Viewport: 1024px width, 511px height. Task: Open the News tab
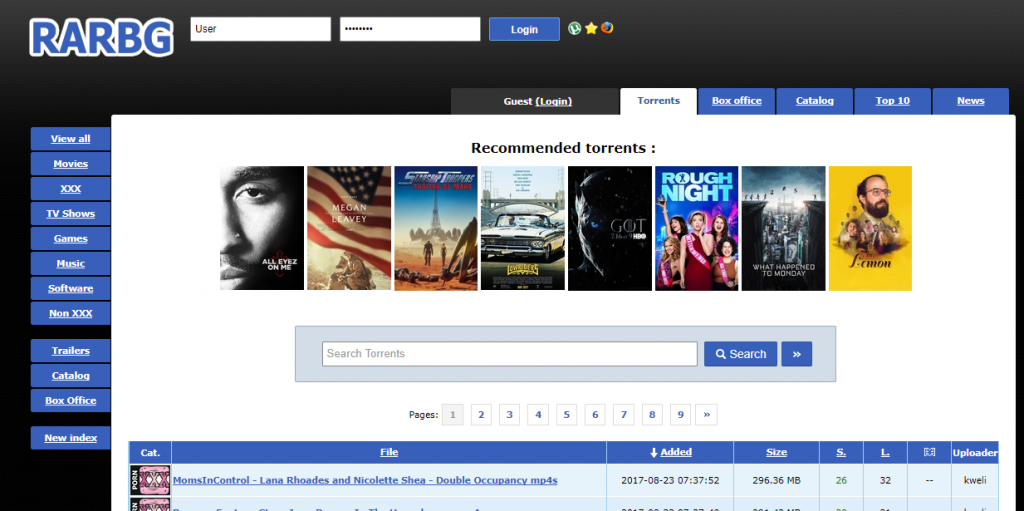pos(970,101)
